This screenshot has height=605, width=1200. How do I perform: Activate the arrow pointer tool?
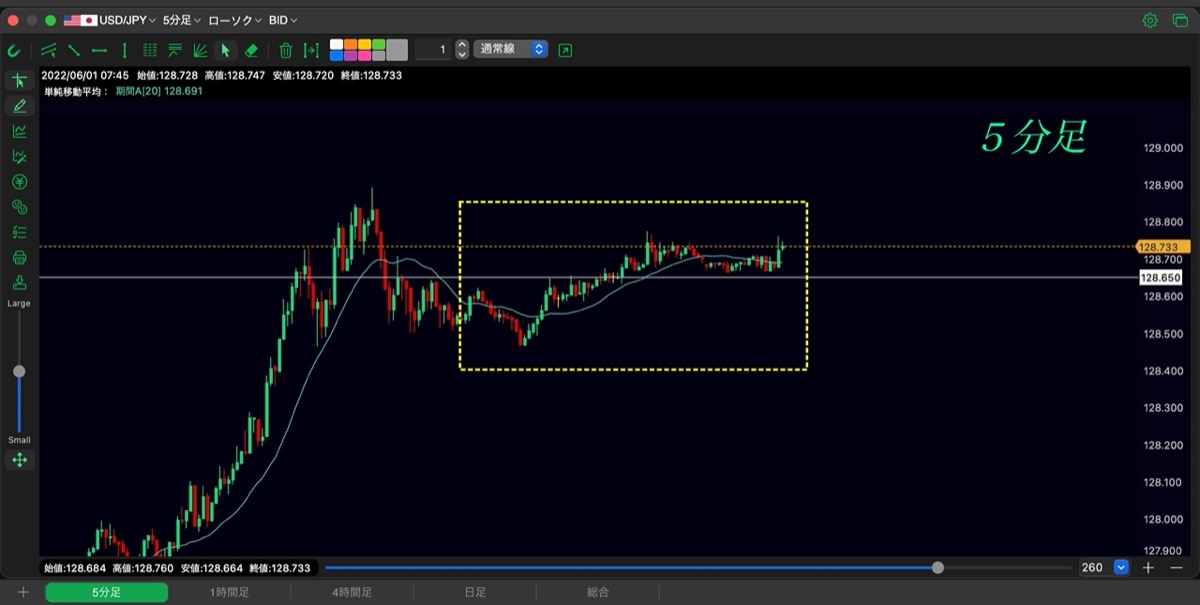tap(226, 50)
